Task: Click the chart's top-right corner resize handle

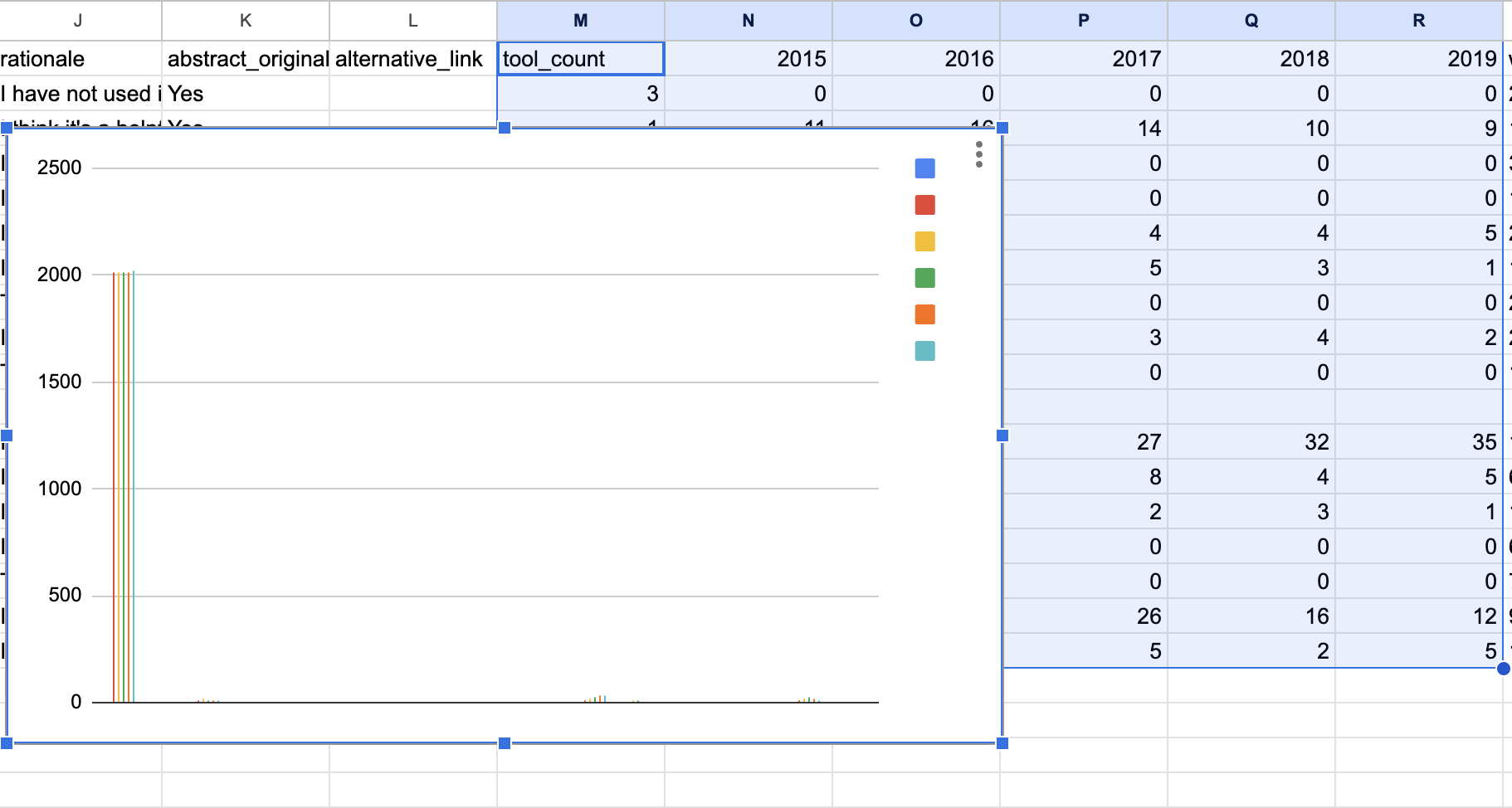Action: pyautogui.click(x=1002, y=128)
